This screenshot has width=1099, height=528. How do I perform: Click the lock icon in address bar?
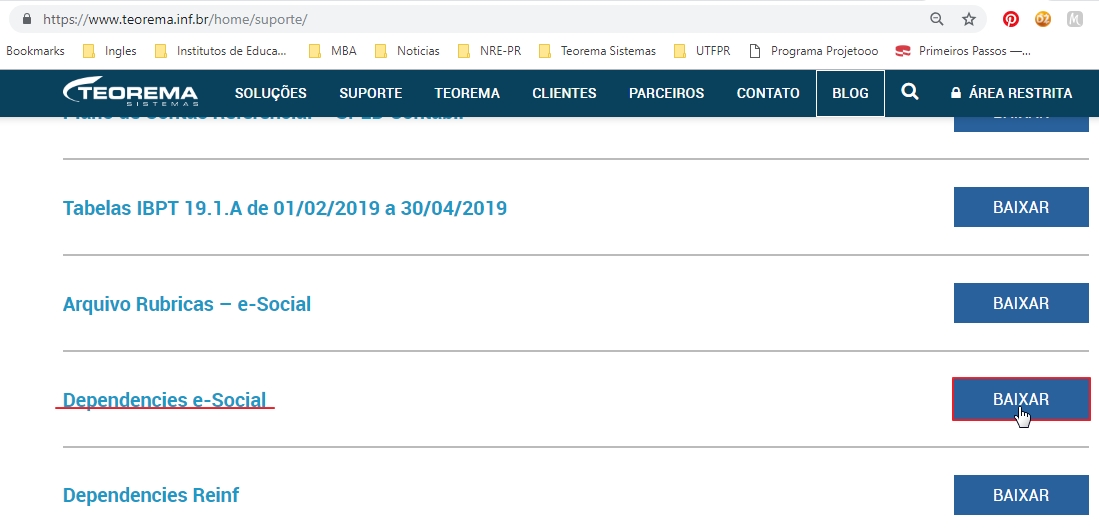pyautogui.click(x=27, y=19)
